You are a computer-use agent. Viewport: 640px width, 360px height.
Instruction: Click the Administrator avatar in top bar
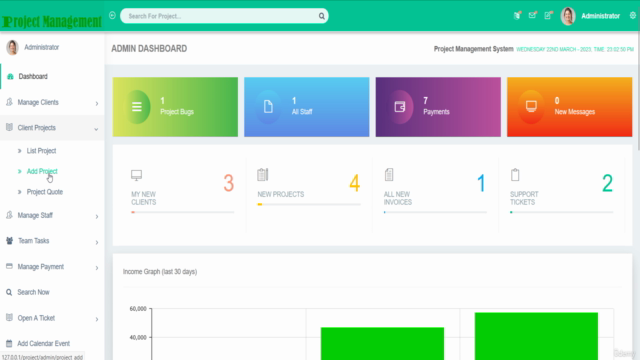[x=568, y=16]
